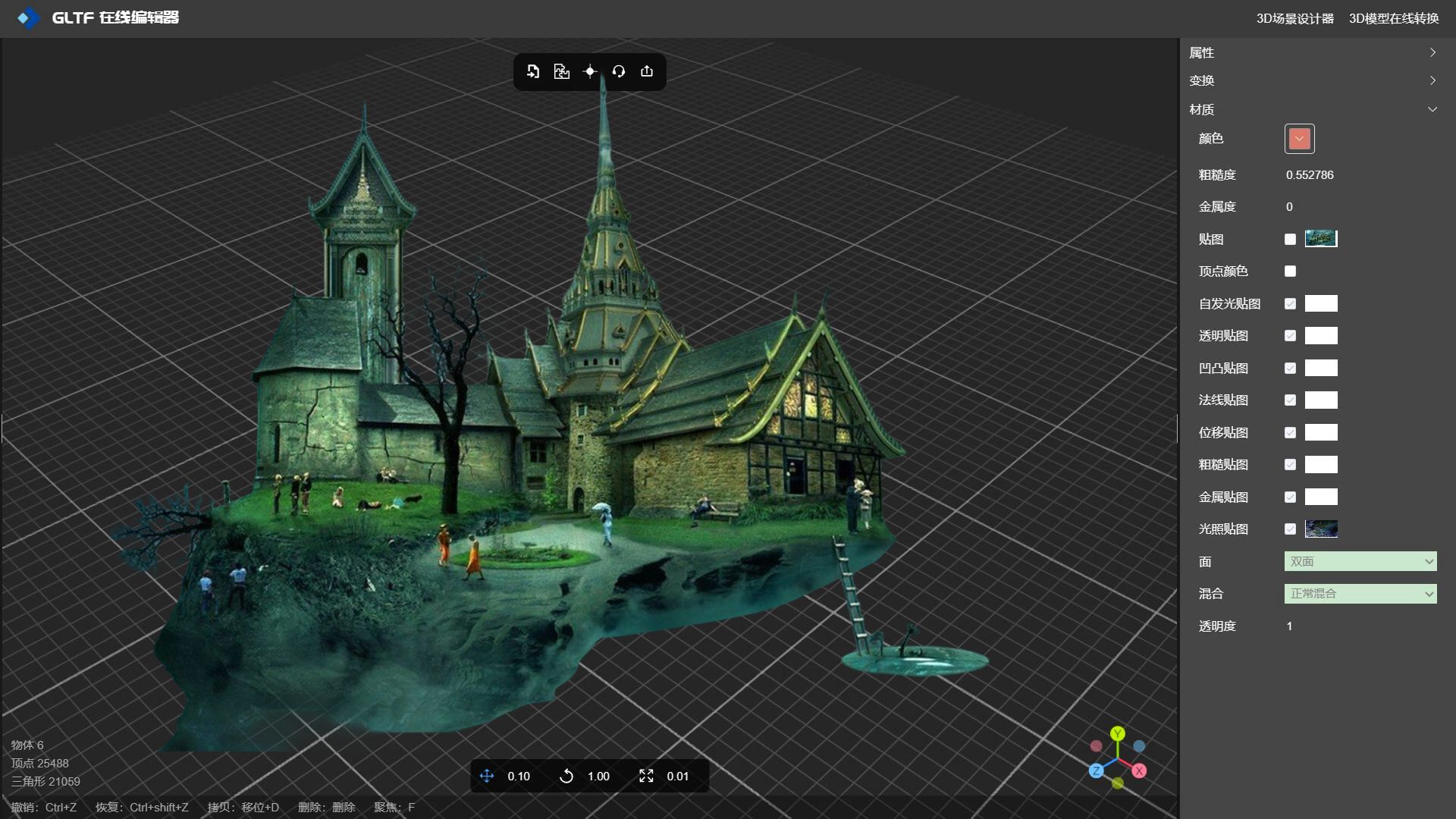This screenshot has width=1456, height=819.
Task: Toggle the 光照贴图 checkbox
Action: pos(1290,529)
